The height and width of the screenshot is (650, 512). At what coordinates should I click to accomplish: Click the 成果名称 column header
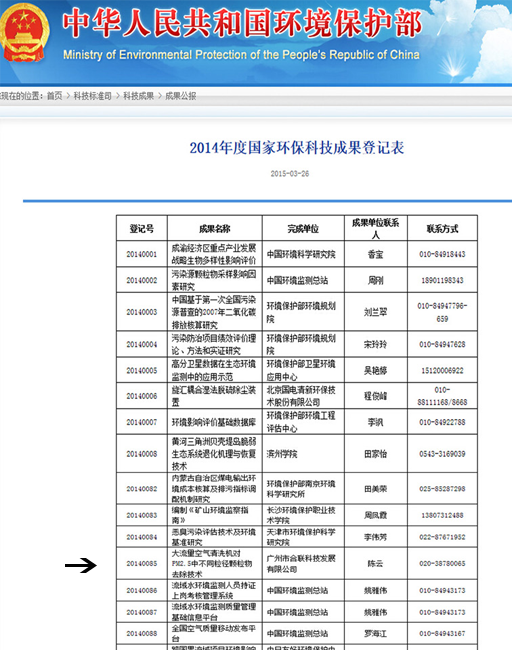point(214,228)
